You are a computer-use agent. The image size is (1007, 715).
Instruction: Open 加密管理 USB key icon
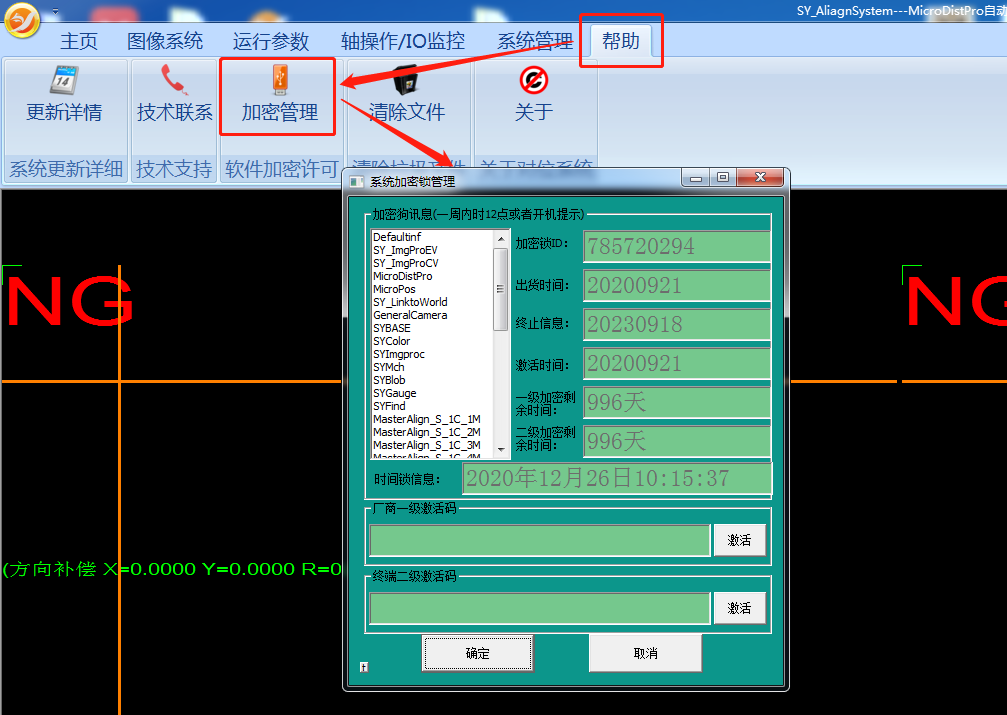click(x=279, y=80)
